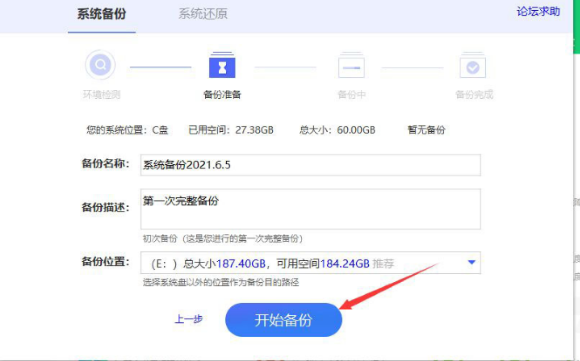The image size is (580, 361).
Task: Click the 选择系统盘以外的位置 hint text
Action: click(221, 282)
